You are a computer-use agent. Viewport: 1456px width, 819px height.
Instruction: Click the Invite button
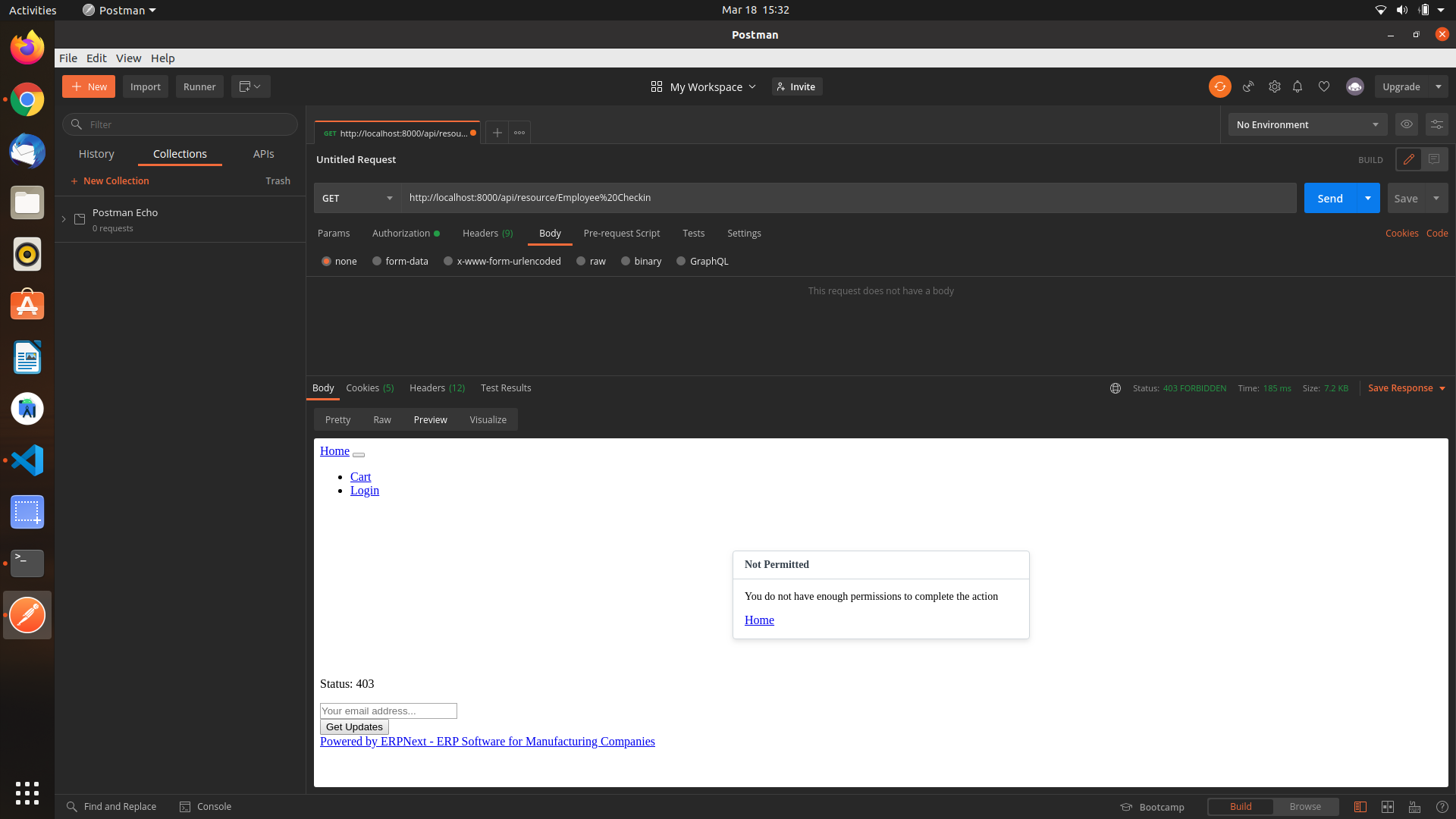coord(797,86)
